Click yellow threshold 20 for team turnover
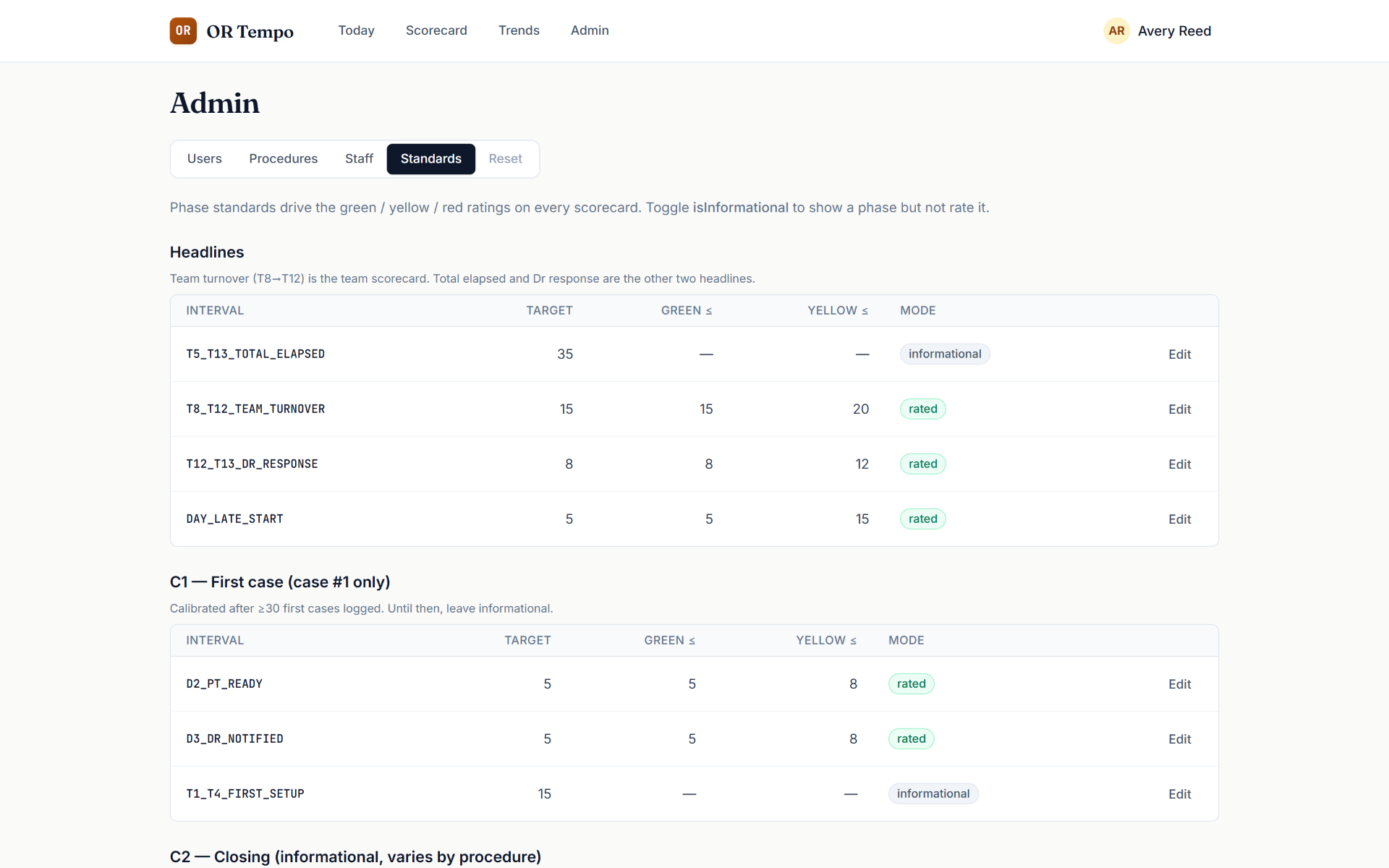Screen dimensions: 1389x868 [x=861, y=409]
